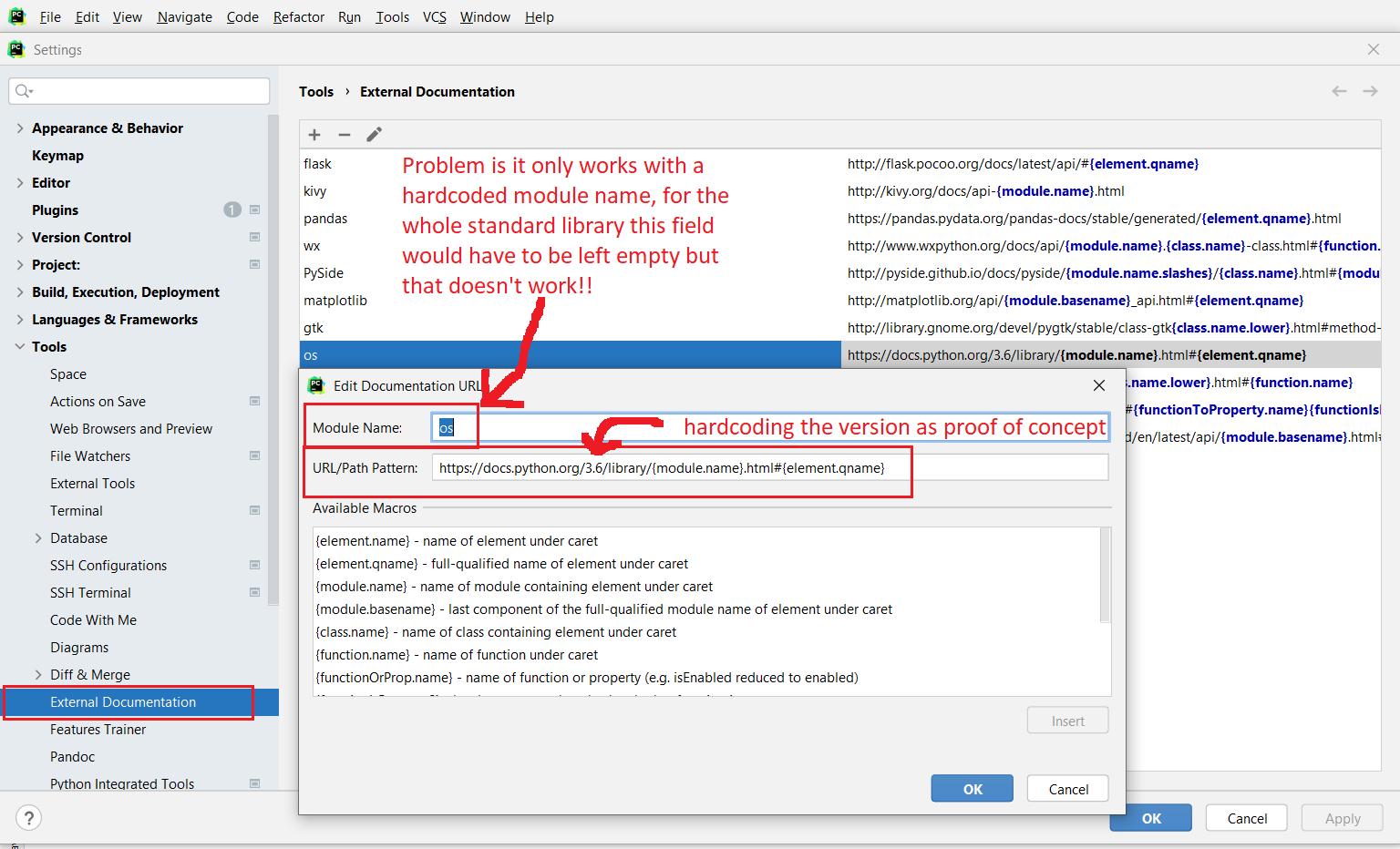
Task: Click project-level icon next to Plugins
Action: [x=255, y=210]
